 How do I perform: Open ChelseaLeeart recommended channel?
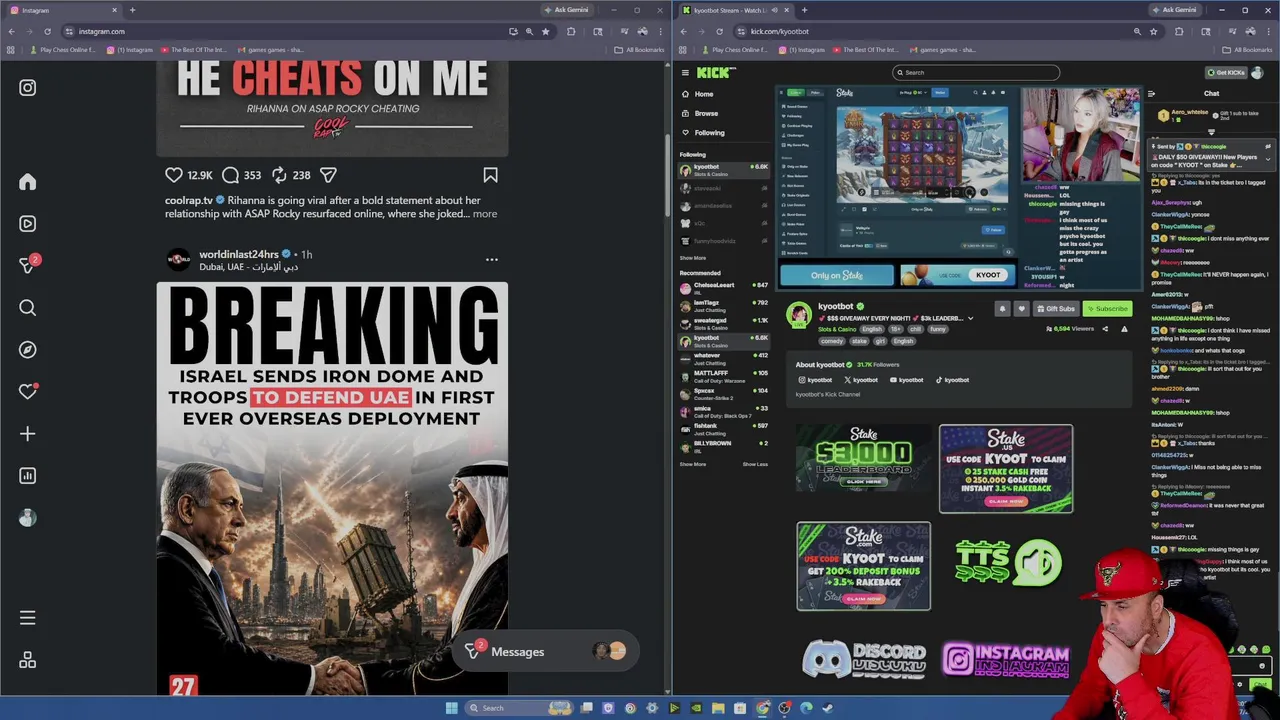724,288
